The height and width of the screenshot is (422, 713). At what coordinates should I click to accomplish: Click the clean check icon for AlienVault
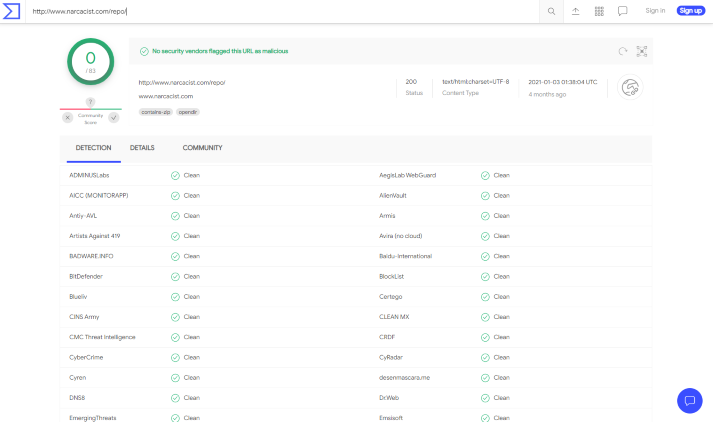tap(485, 196)
